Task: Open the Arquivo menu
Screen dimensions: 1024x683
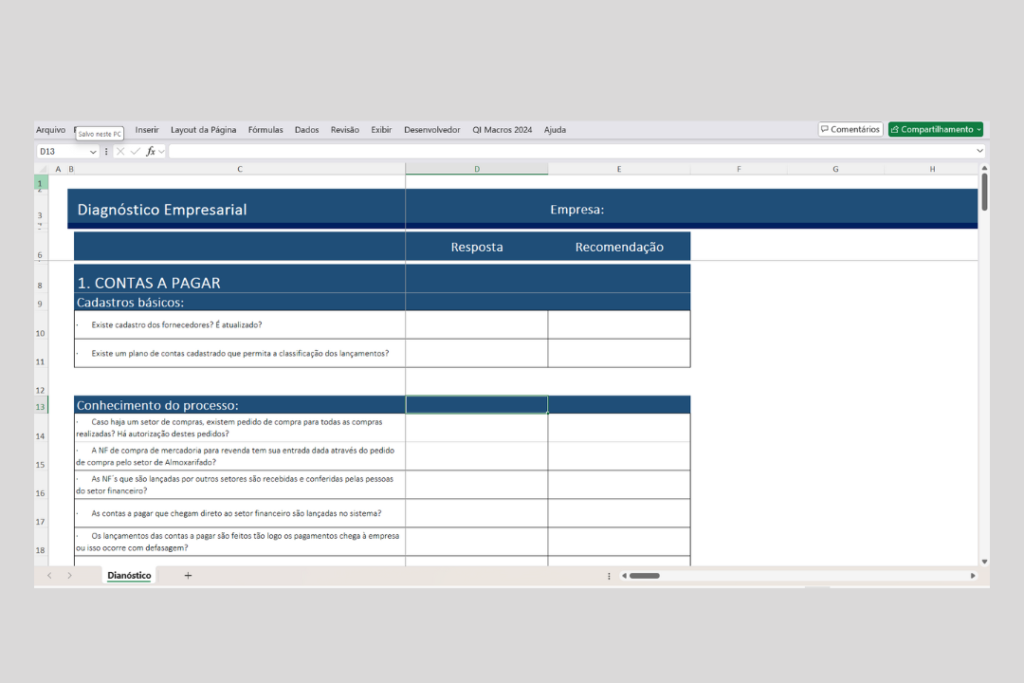Action: point(50,130)
